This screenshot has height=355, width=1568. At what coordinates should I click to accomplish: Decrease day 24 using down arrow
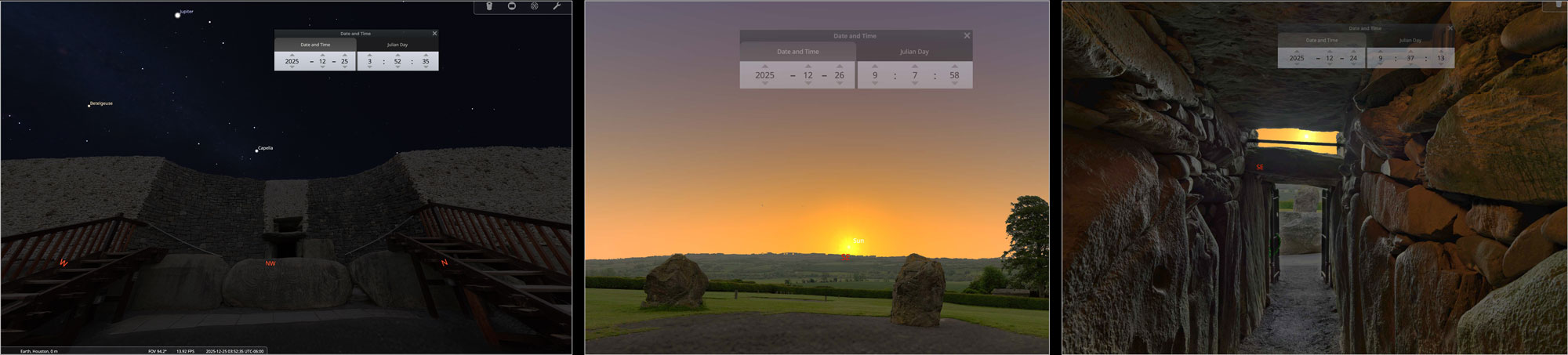pos(1353,64)
